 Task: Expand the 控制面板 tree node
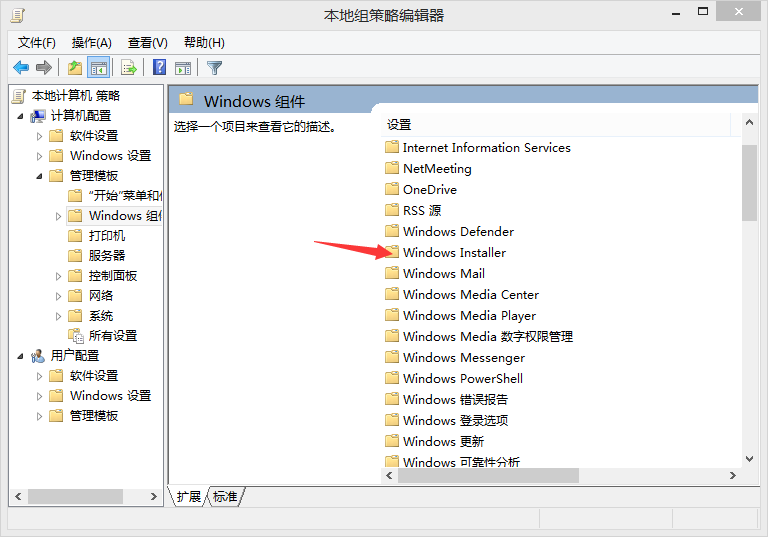(58, 276)
